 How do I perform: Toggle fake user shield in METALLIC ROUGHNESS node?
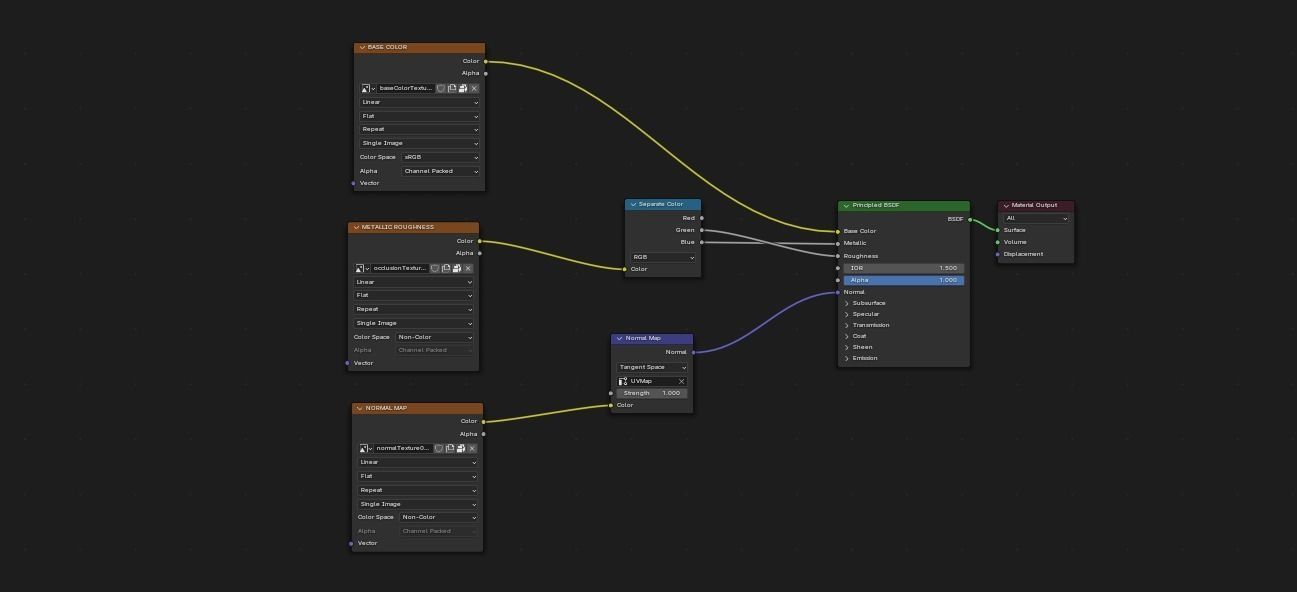coord(435,268)
